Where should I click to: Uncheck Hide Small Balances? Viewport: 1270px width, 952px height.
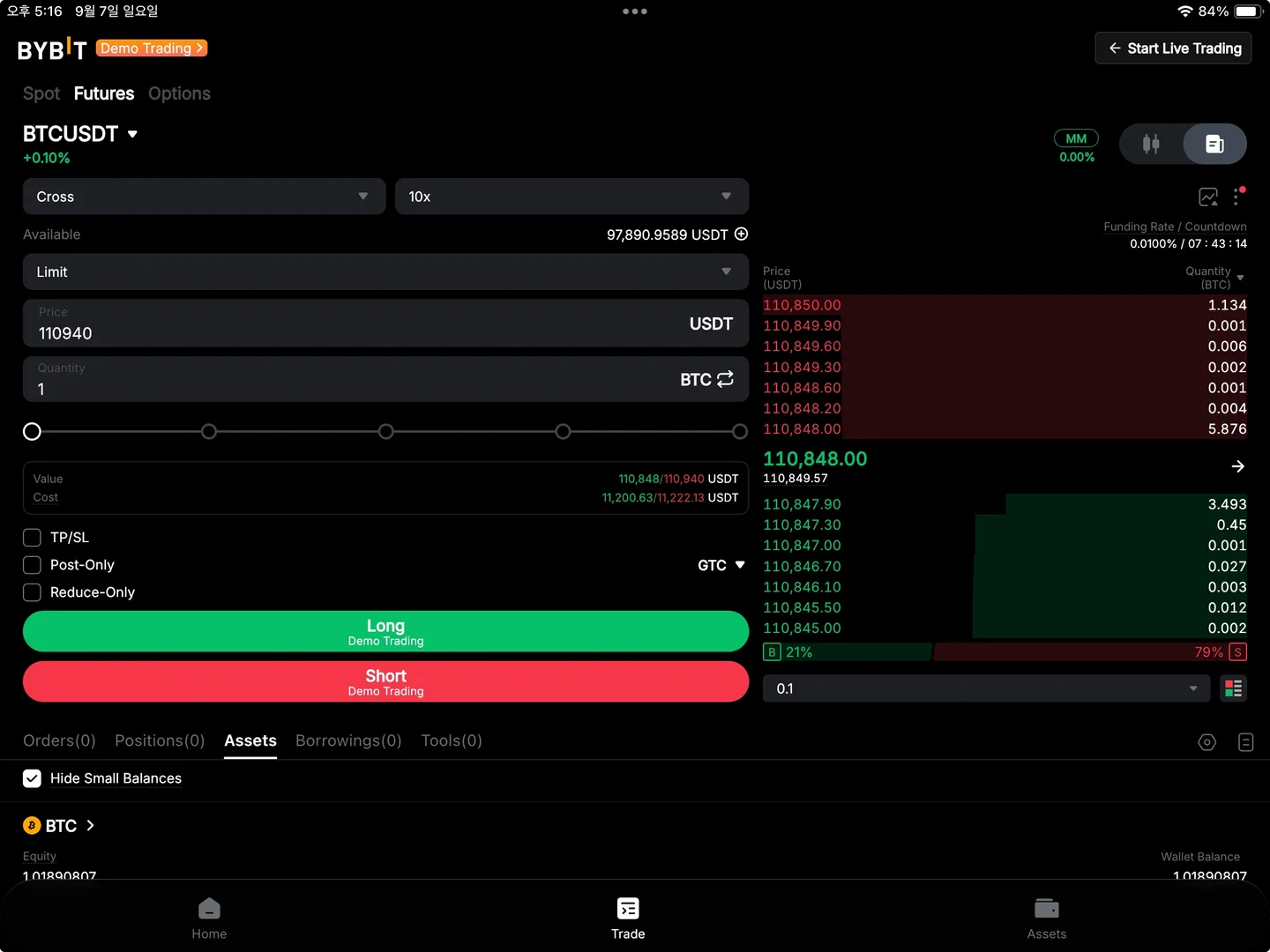32,778
